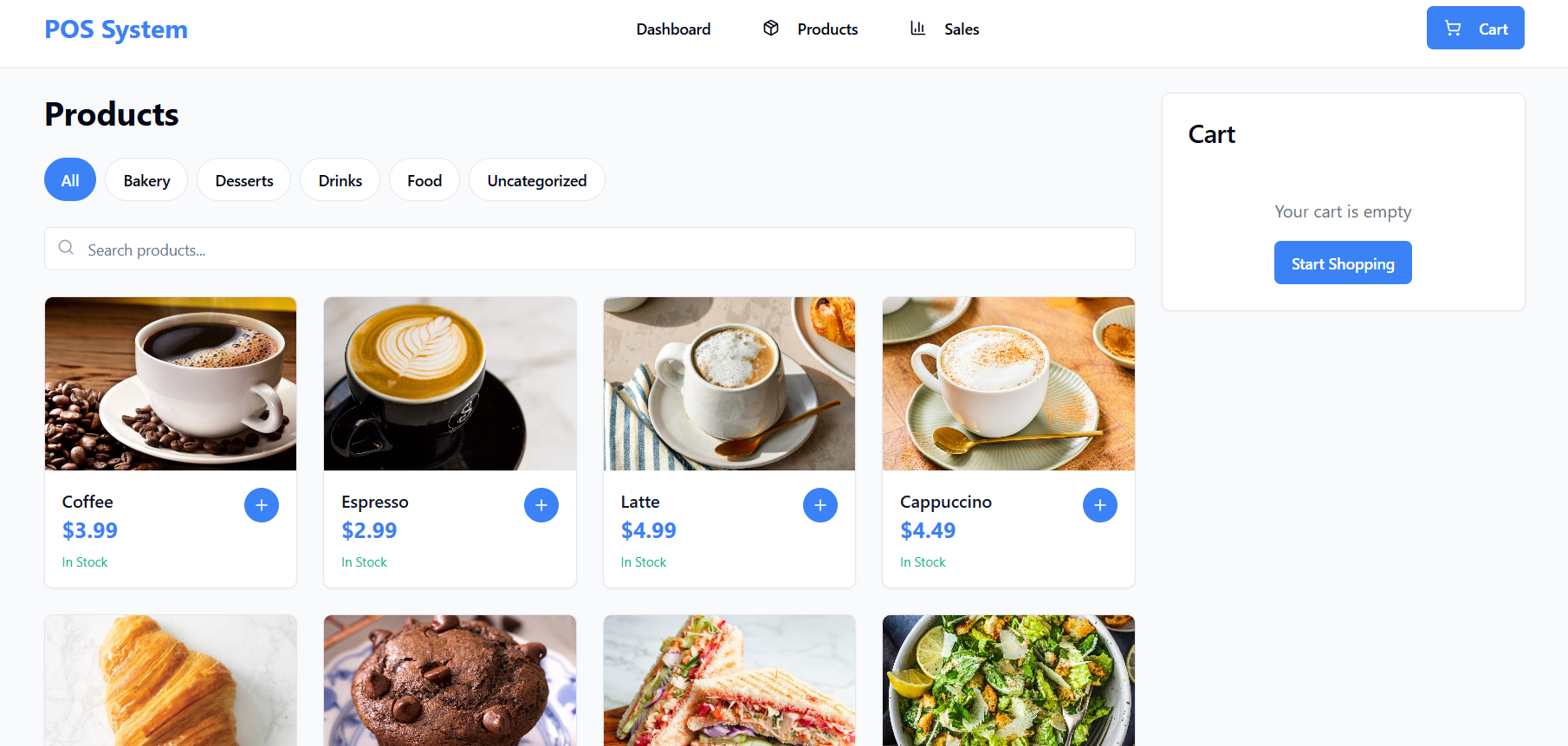
Task: Go to POS System home logo
Action: click(x=116, y=29)
